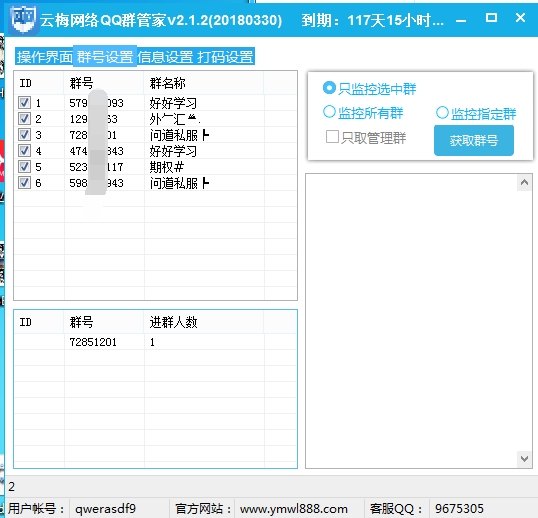Select the 问道私服 name in row 3
This screenshot has width=538, height=518.
pyautogui.click(x=179, y=135)
